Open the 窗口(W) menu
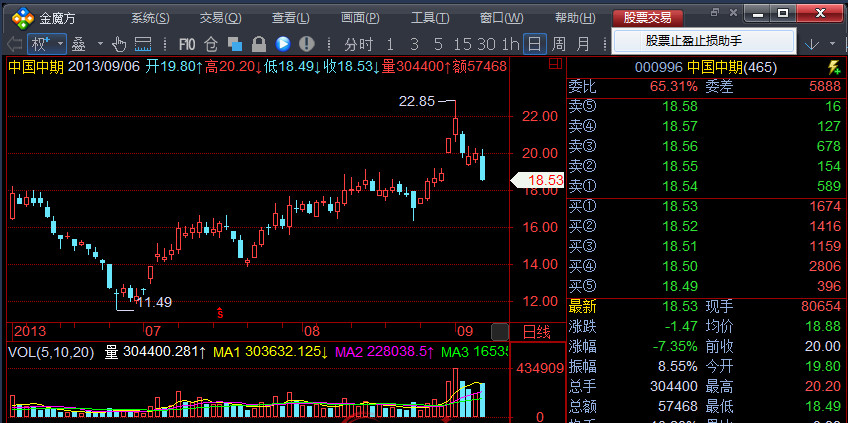848x423 pixels. point(502,18)
